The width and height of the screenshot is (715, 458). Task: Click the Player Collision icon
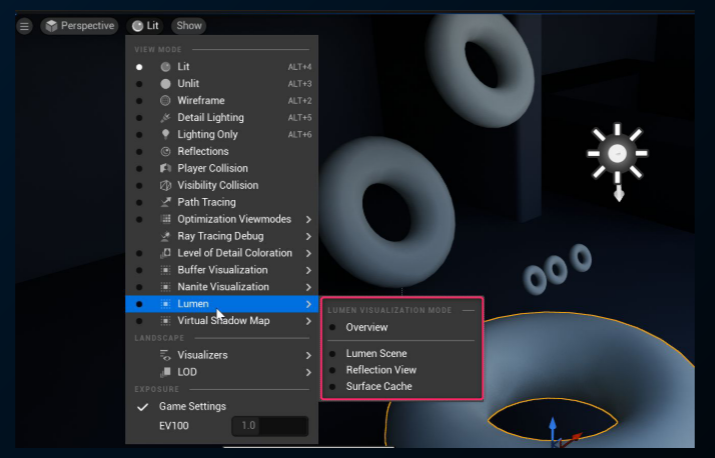tap(166, 168)
